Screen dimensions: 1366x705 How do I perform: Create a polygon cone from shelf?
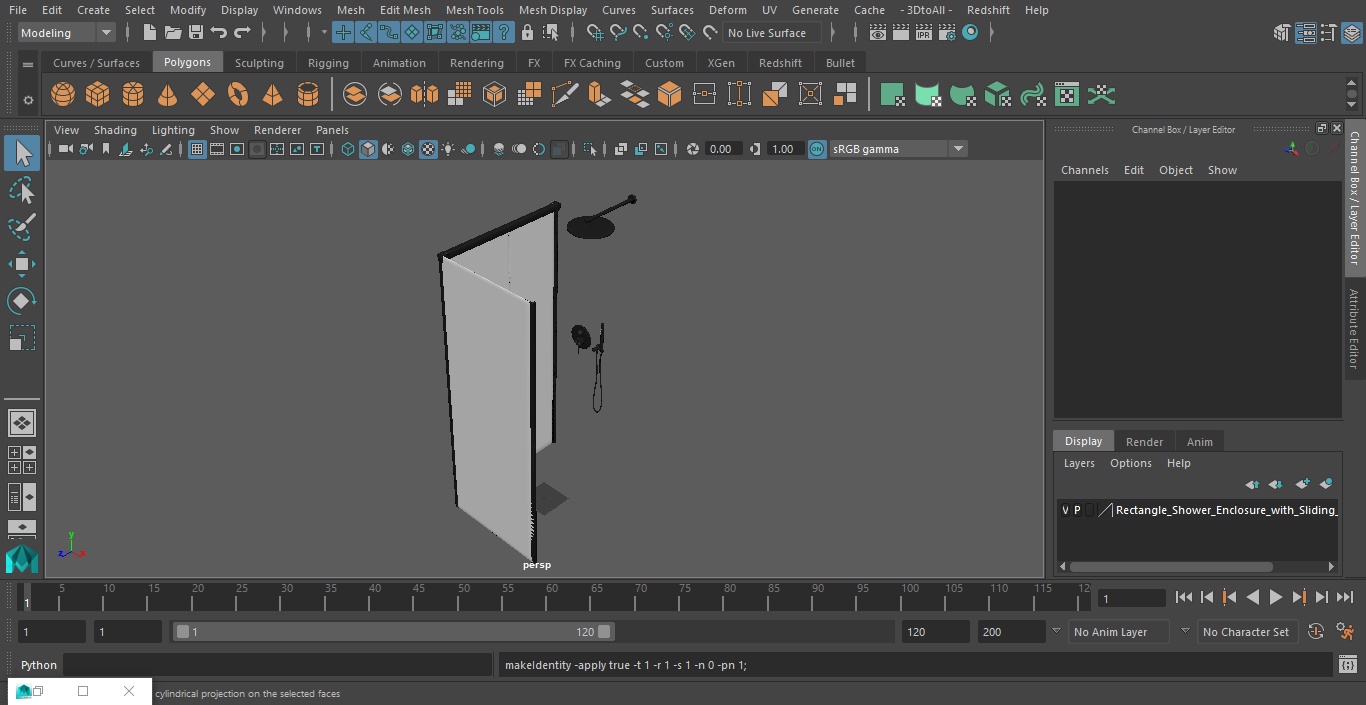[x=168, y=95]
